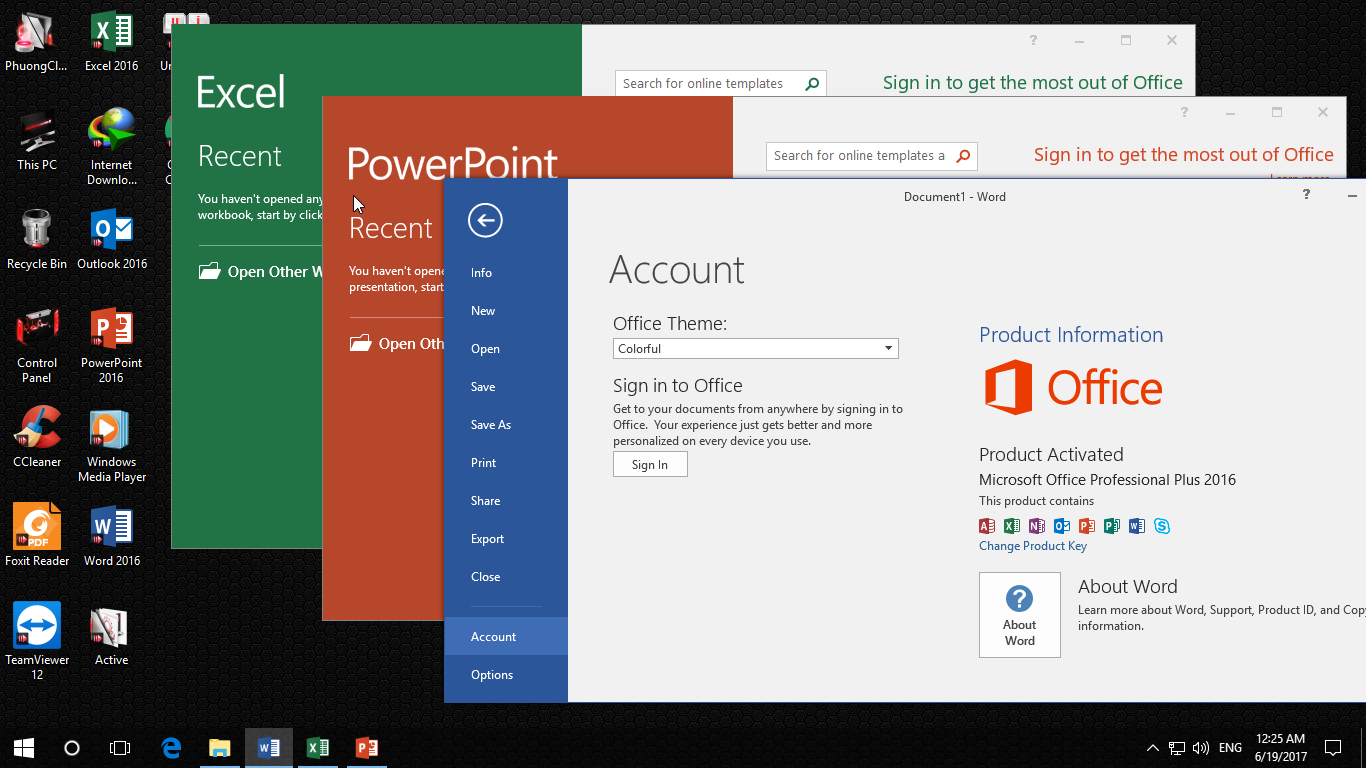Select Print in Word backstage menu
1366x768 pixels.
(506, 463)
